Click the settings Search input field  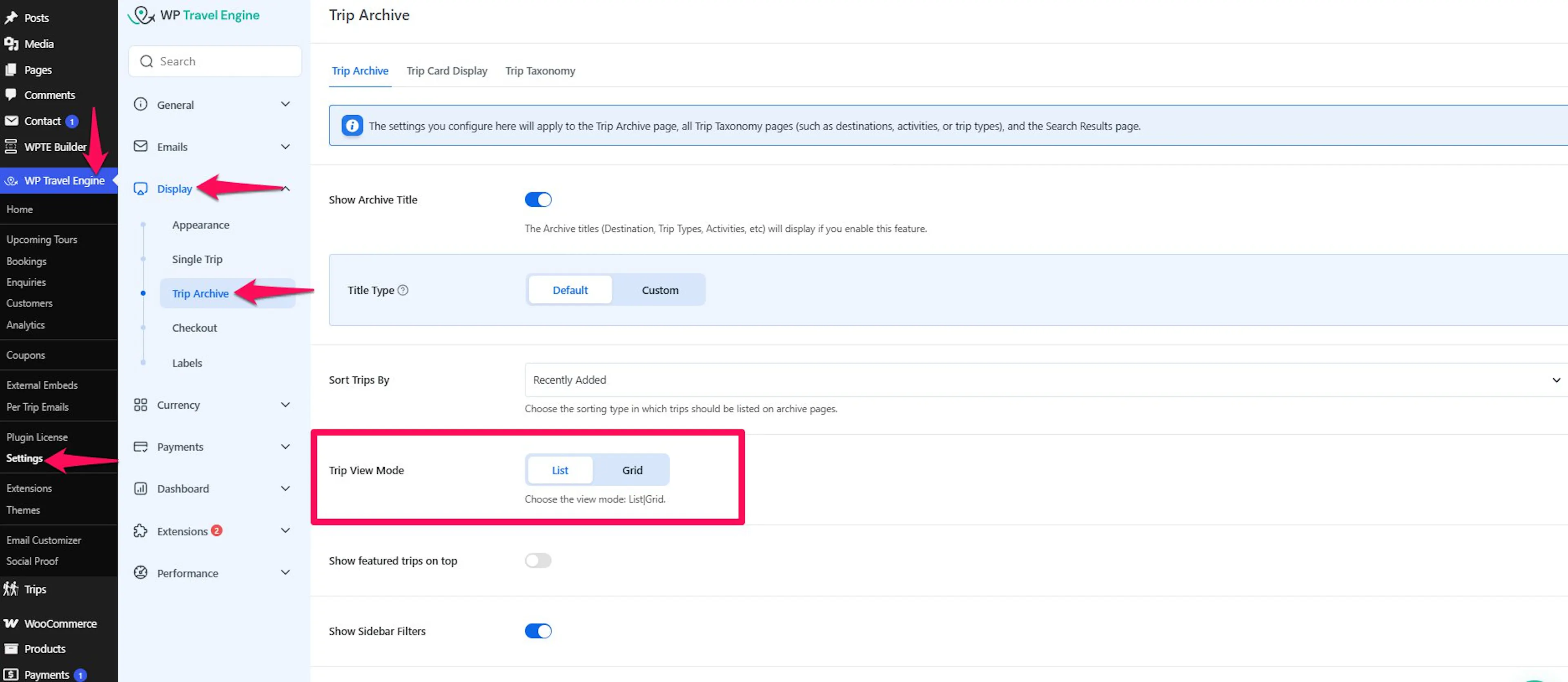click(215, 61)
